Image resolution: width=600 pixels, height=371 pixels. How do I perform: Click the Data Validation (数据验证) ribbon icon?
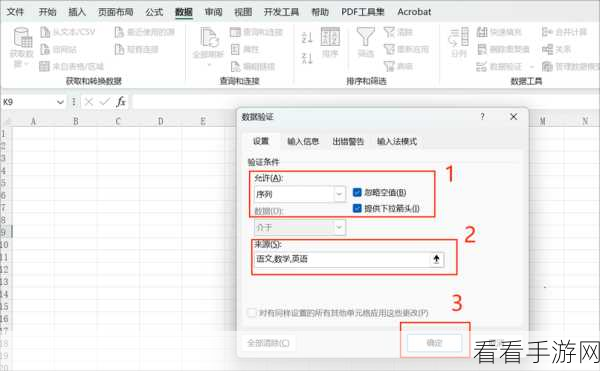(481, 67)
